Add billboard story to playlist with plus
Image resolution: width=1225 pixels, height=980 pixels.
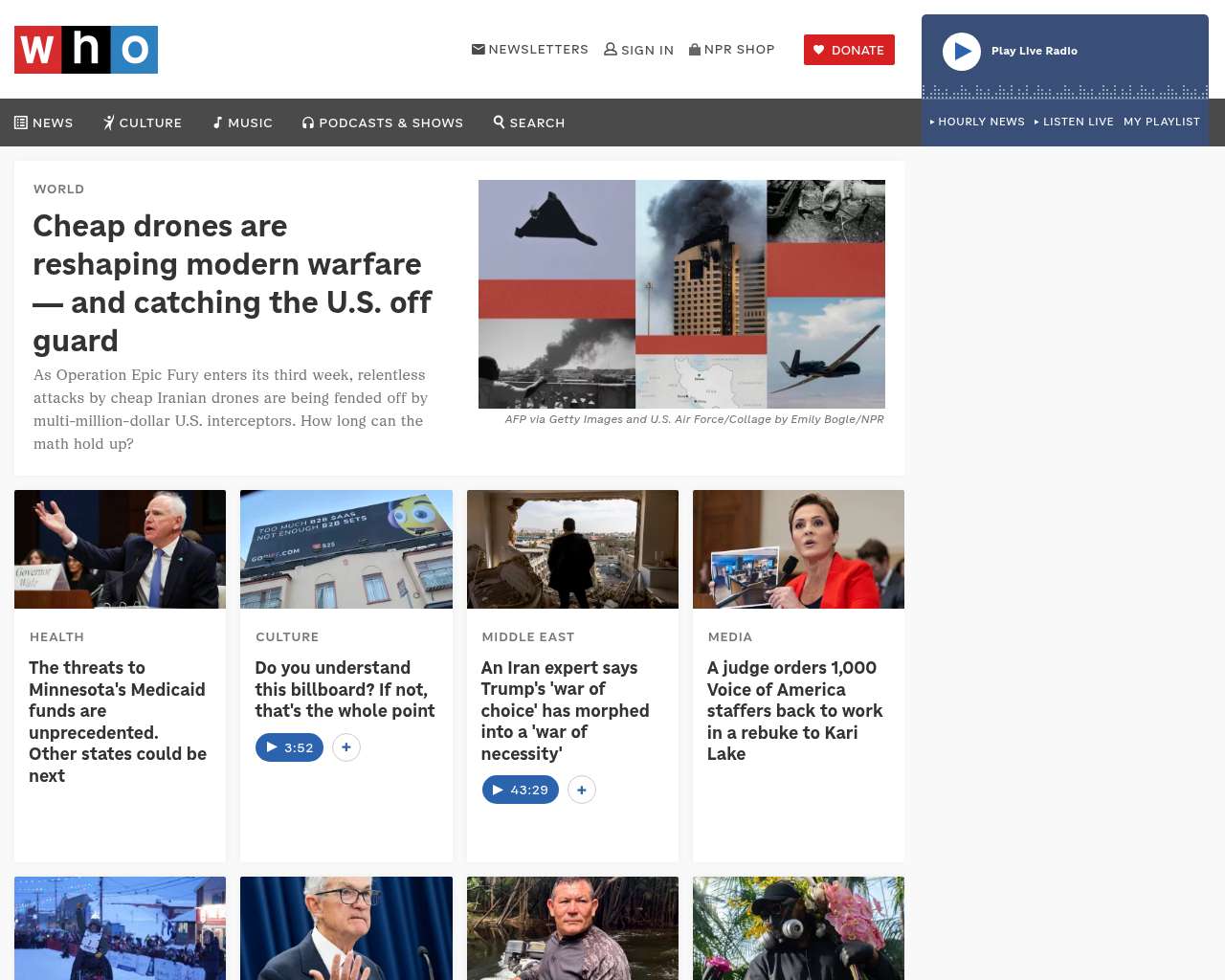346,747
